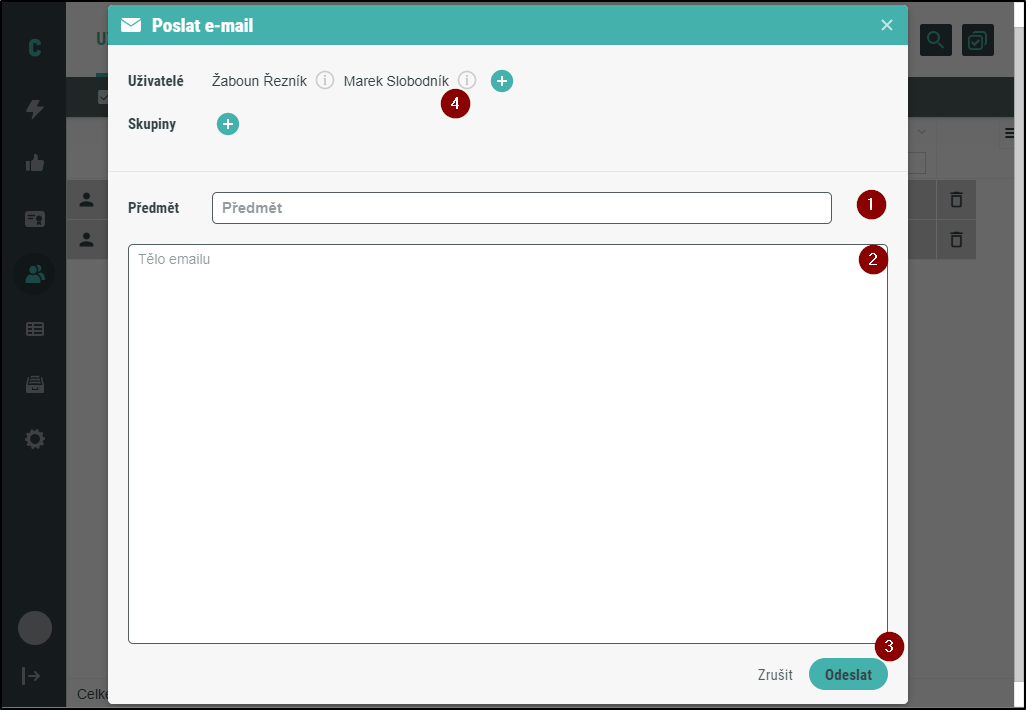Click into the Předmět subject field

click(x=521, y=208)
